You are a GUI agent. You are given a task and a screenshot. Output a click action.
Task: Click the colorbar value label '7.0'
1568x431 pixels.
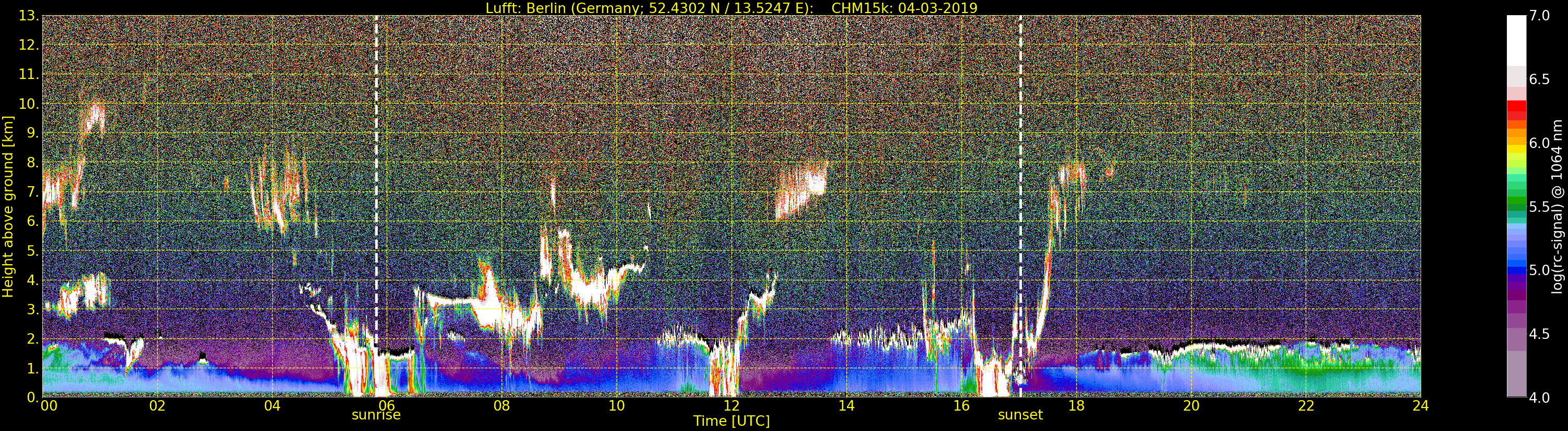(1539, 16)
